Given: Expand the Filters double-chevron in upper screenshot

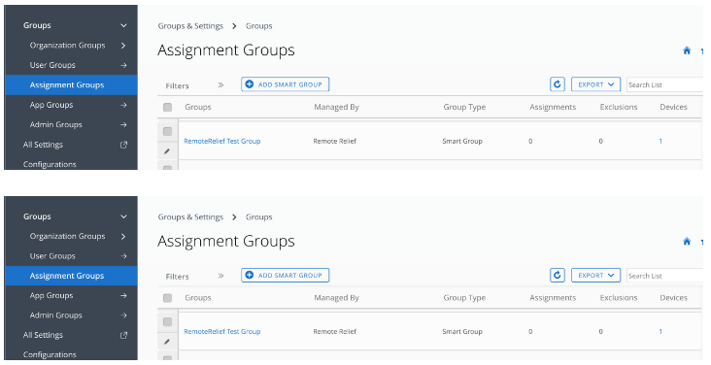Looking at the screenshot, I should (x=221, y=85).
